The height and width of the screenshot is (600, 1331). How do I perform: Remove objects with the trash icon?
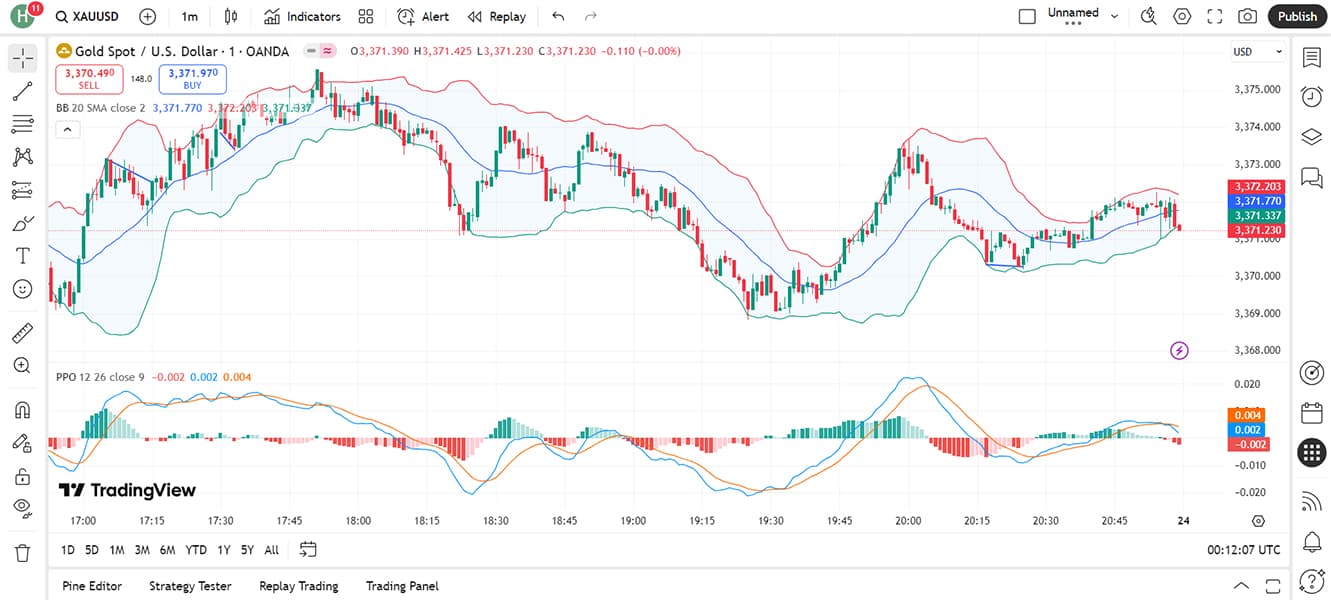pos(22,552)
